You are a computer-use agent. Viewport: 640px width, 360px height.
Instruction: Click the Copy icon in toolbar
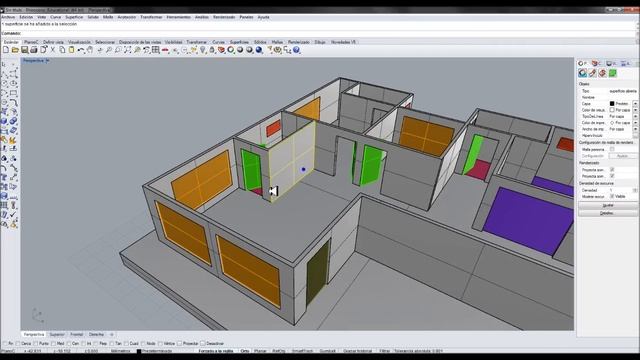[62, 50]
